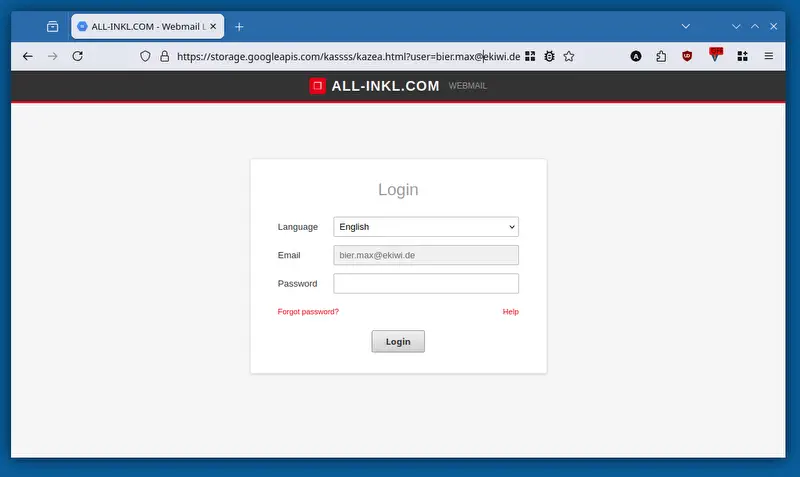Screen dimensions: 800x477
Task: Click the Login button
Action: 398,341
